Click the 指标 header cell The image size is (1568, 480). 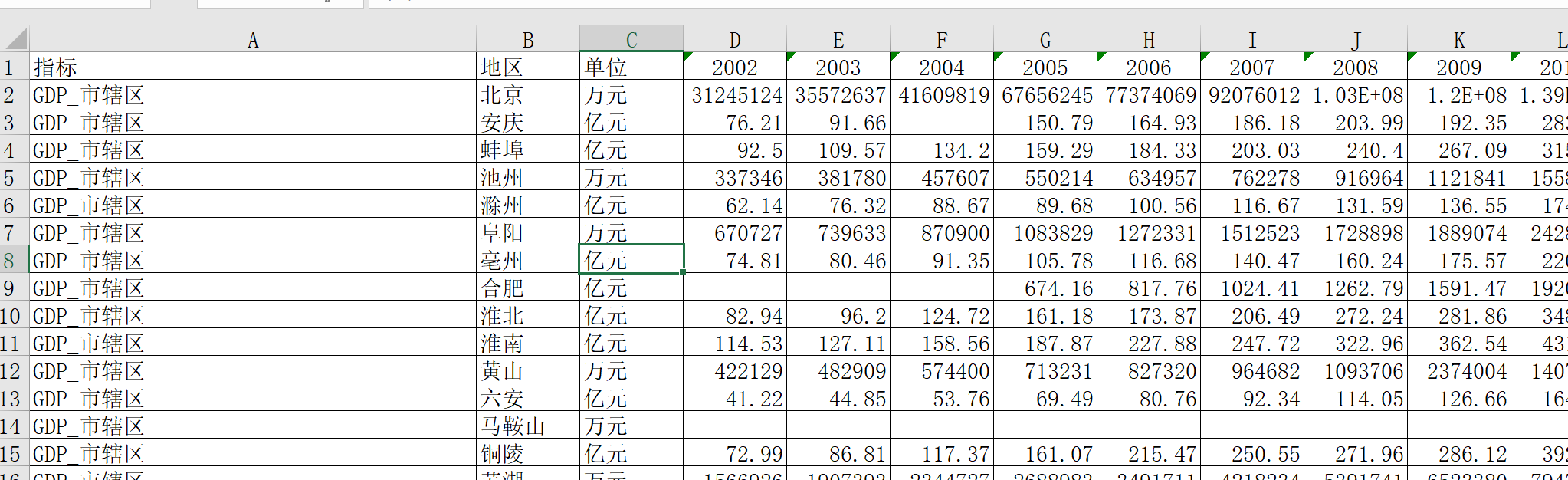252,67
